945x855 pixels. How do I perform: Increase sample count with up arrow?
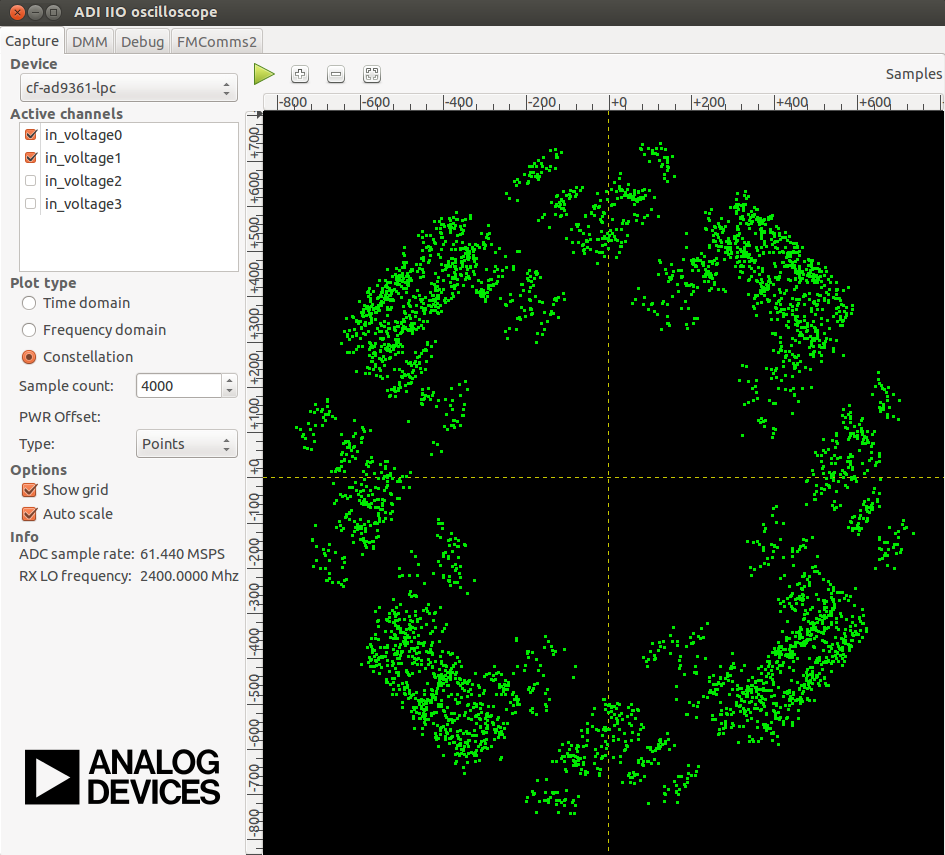(x=230, y=380)
